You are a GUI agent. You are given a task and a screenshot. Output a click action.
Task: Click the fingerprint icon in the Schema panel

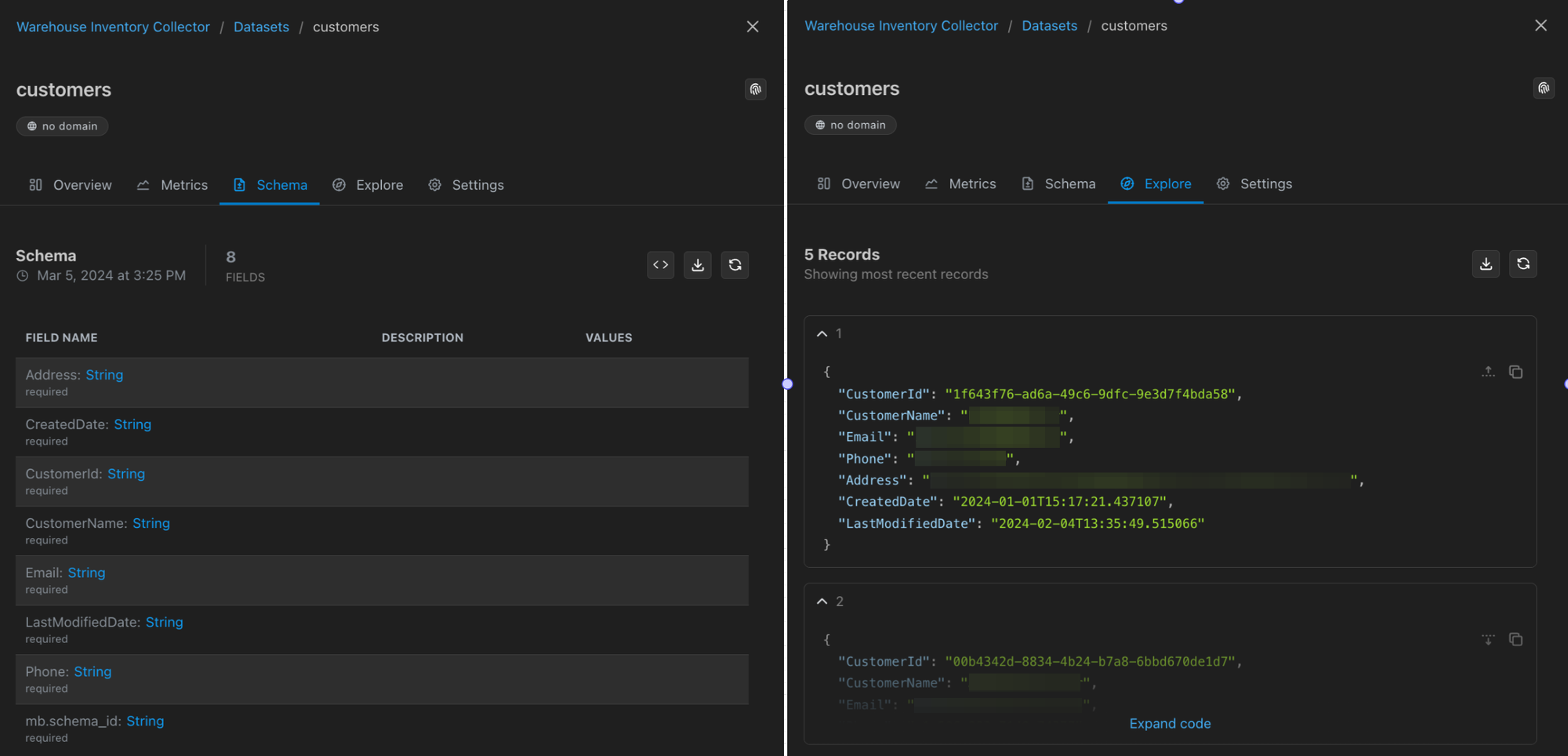click(755, 89)
